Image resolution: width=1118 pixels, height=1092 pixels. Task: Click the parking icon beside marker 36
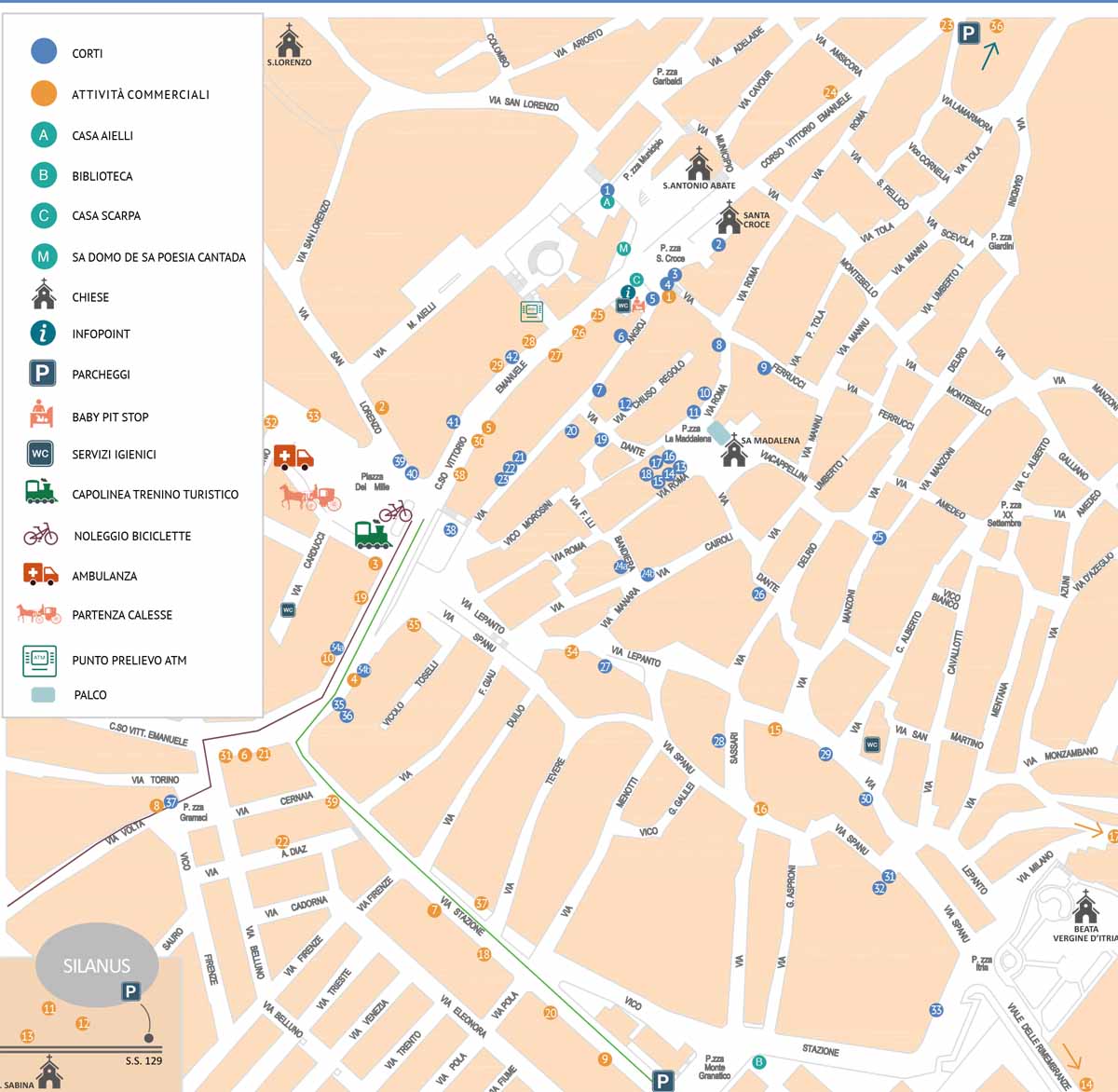[969, 34]
